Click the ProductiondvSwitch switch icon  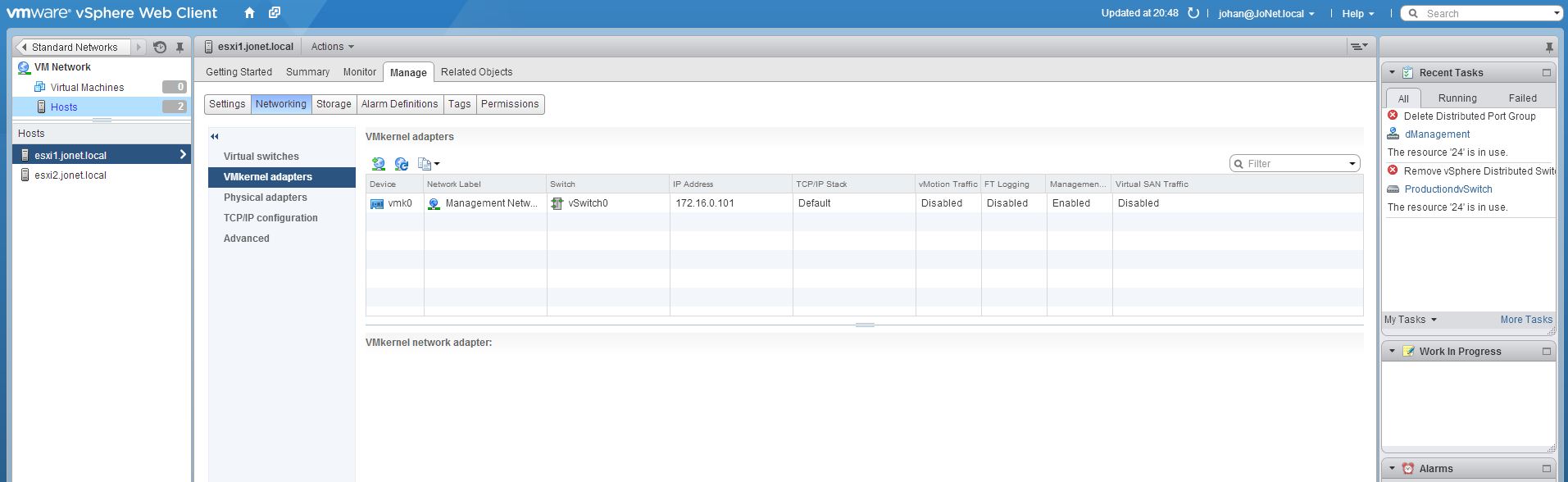tap(1393, 189)
